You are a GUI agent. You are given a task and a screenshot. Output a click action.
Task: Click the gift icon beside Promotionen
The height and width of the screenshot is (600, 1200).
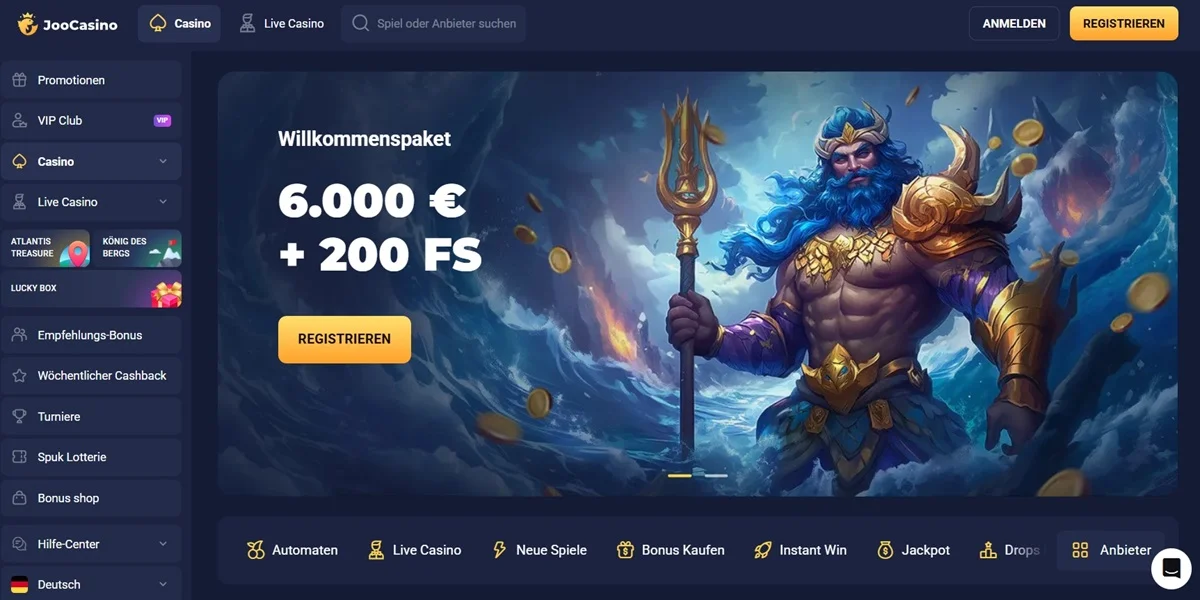(19, 80)
